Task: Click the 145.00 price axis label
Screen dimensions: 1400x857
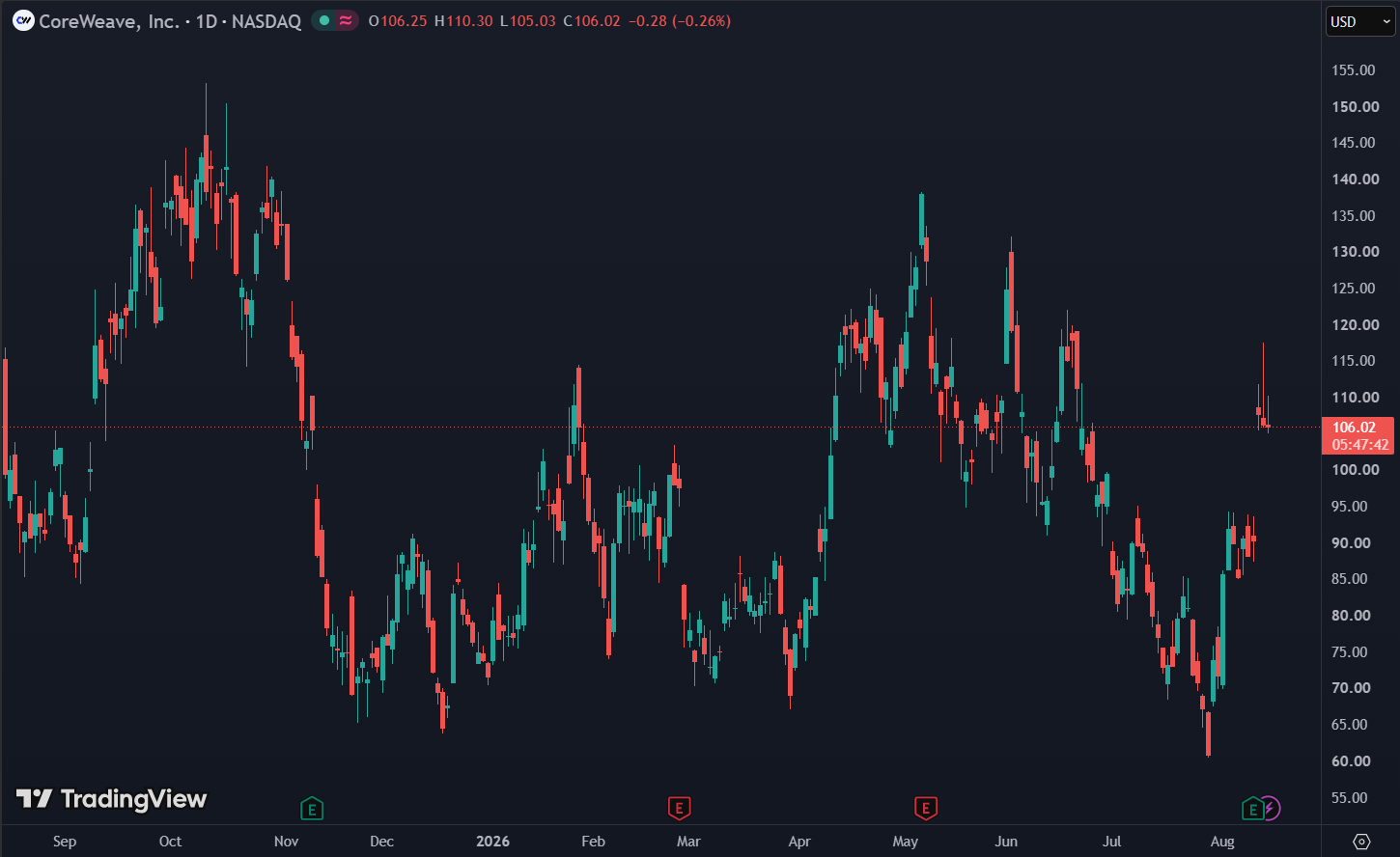Action: (x=1354, y=143)
